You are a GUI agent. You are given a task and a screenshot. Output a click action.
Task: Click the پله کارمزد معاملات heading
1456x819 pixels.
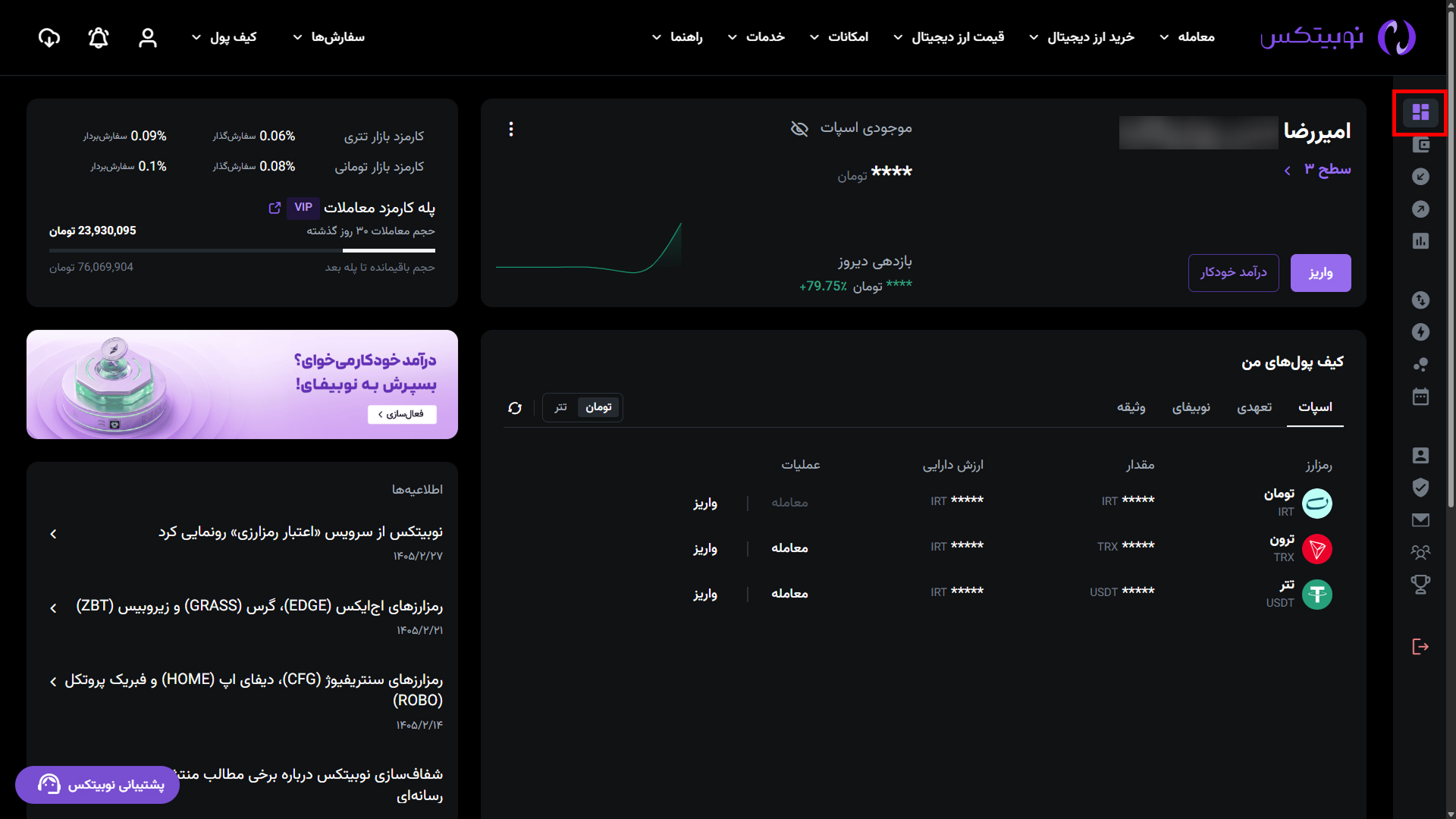[379, 208]
